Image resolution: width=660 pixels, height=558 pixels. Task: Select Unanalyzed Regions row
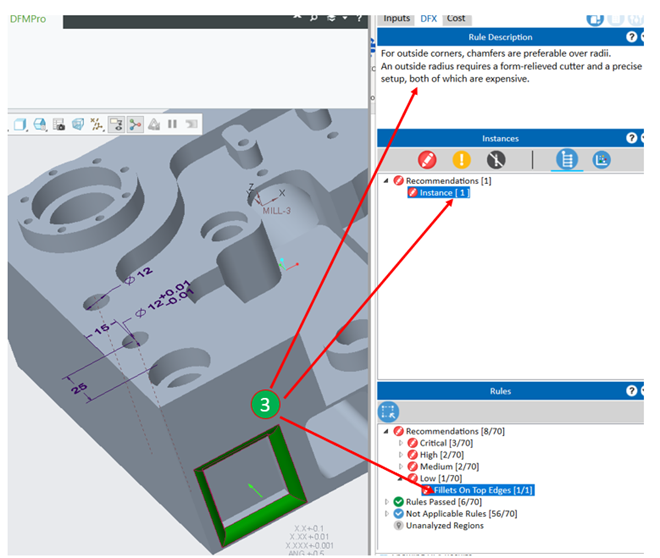pyautogui.click(x=439, y=525)
